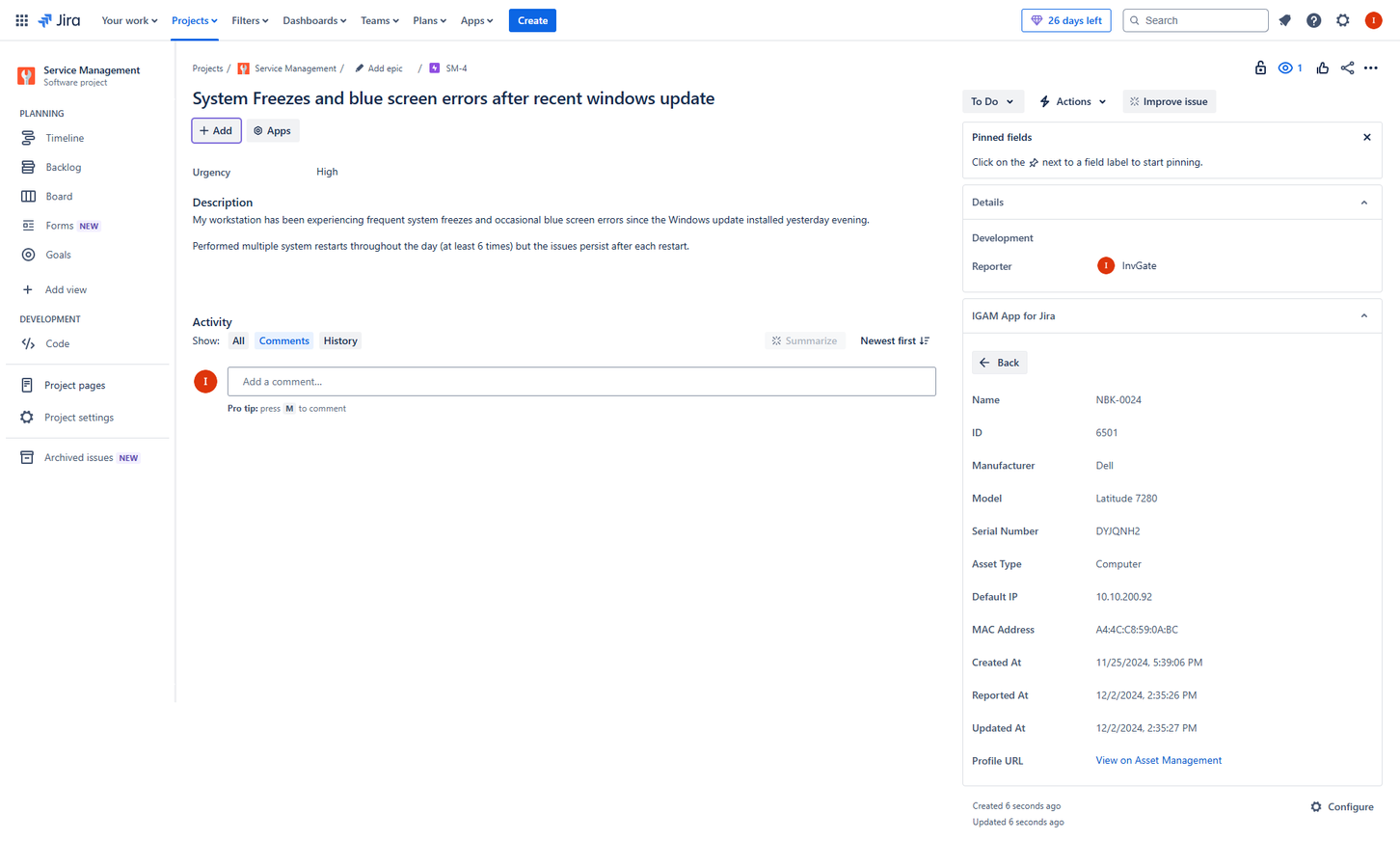
Task: Open the Dashboards dropdown menu
Action: pyautogui.click(x=314, y=20)
